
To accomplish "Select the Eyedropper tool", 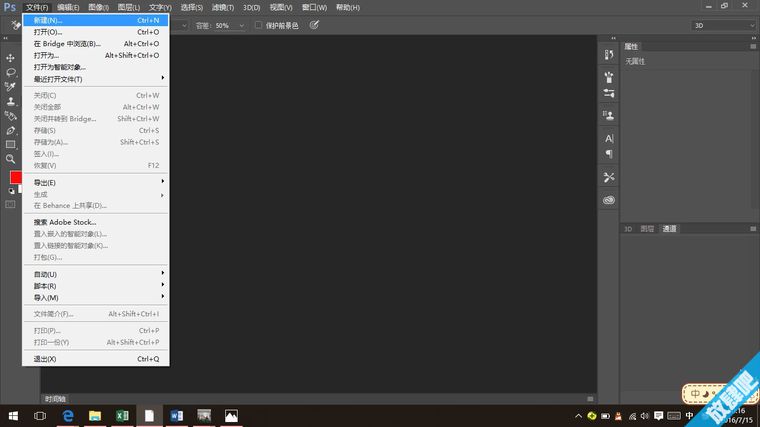I will point(10,87).
